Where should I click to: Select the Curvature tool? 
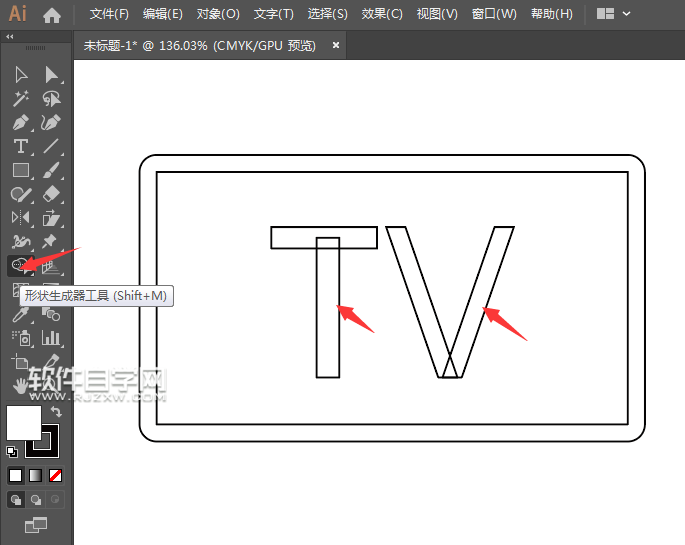pos(51,123)
